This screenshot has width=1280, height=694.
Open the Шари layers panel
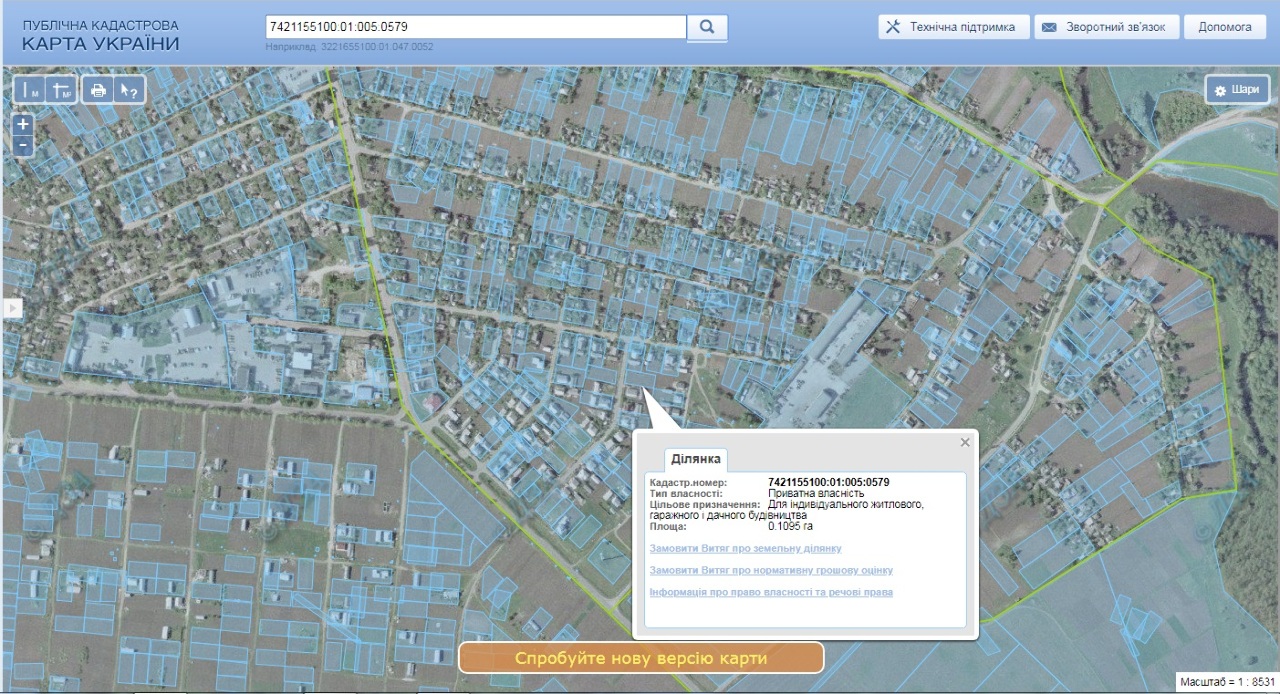coord(1237,89)
